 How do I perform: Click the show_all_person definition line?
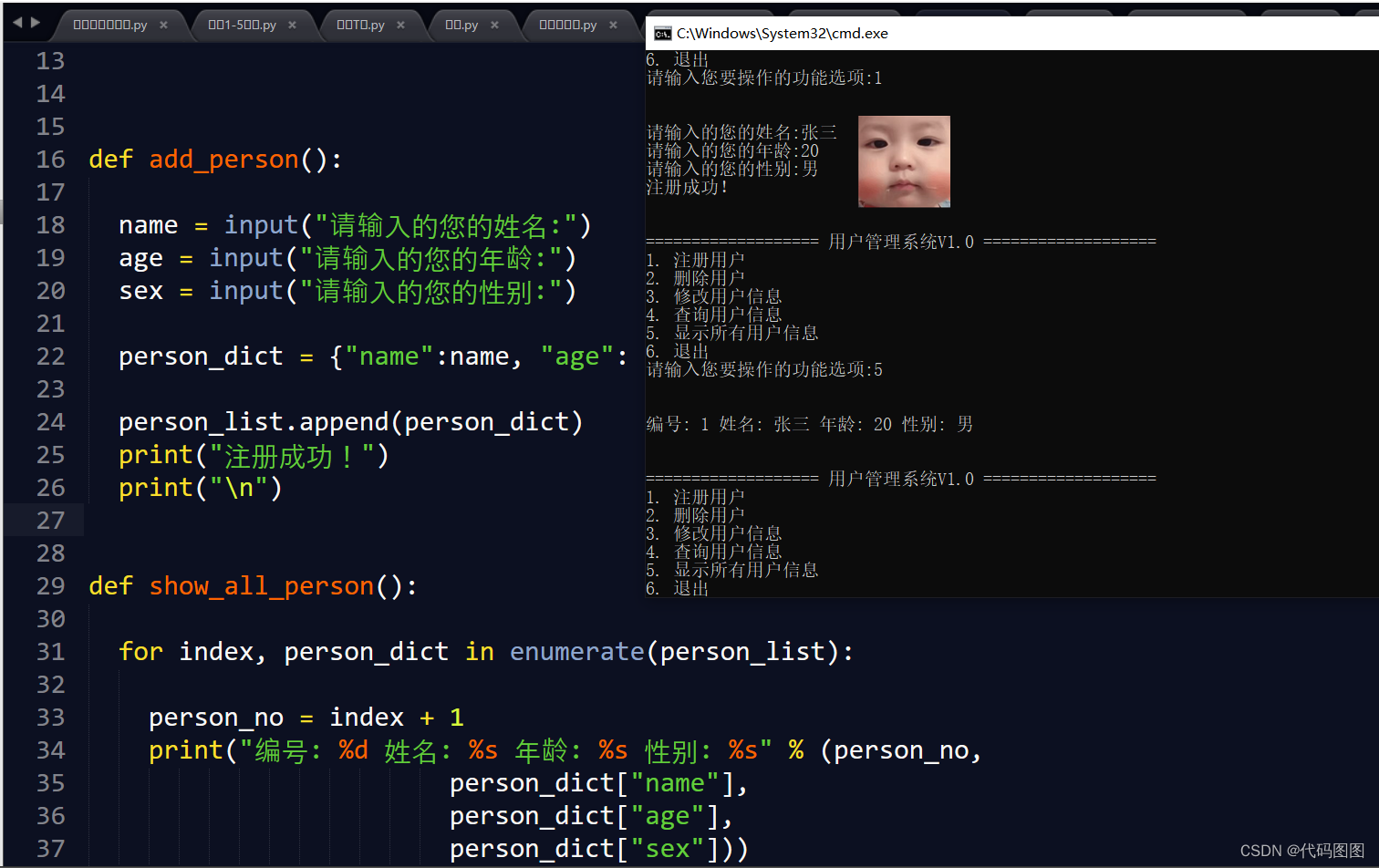click(x=262, y=585)
